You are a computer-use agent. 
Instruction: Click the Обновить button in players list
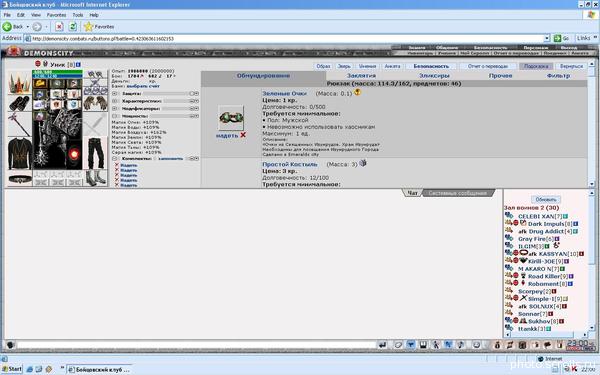[546, 199]
